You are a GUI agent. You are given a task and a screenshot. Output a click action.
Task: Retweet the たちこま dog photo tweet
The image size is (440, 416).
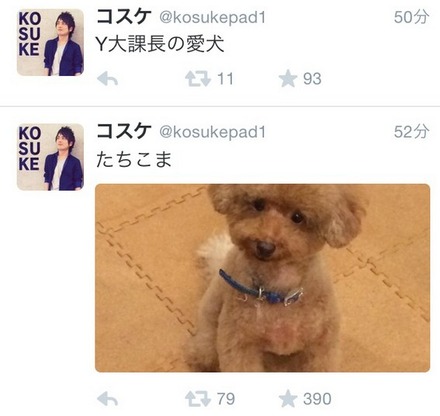point(198,399)
